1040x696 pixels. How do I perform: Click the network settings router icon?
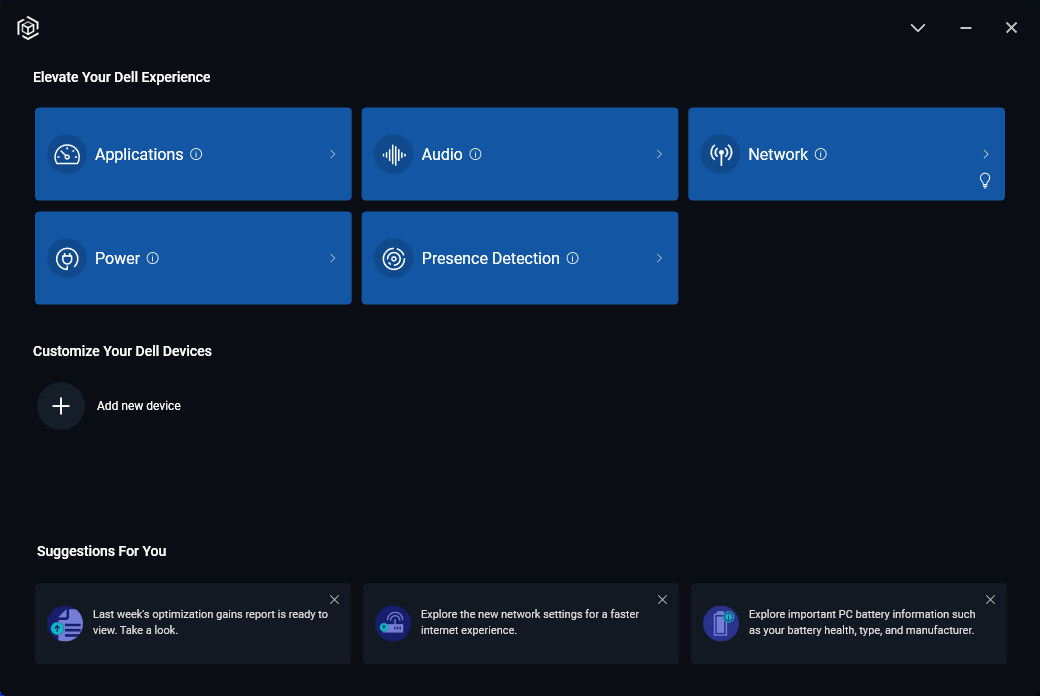pos(393,624)
